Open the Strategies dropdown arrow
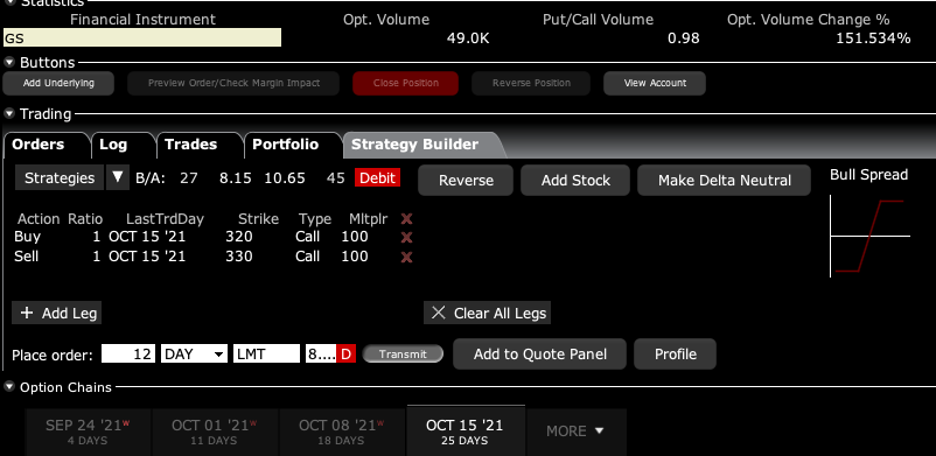936x456 pixels. 118,178
